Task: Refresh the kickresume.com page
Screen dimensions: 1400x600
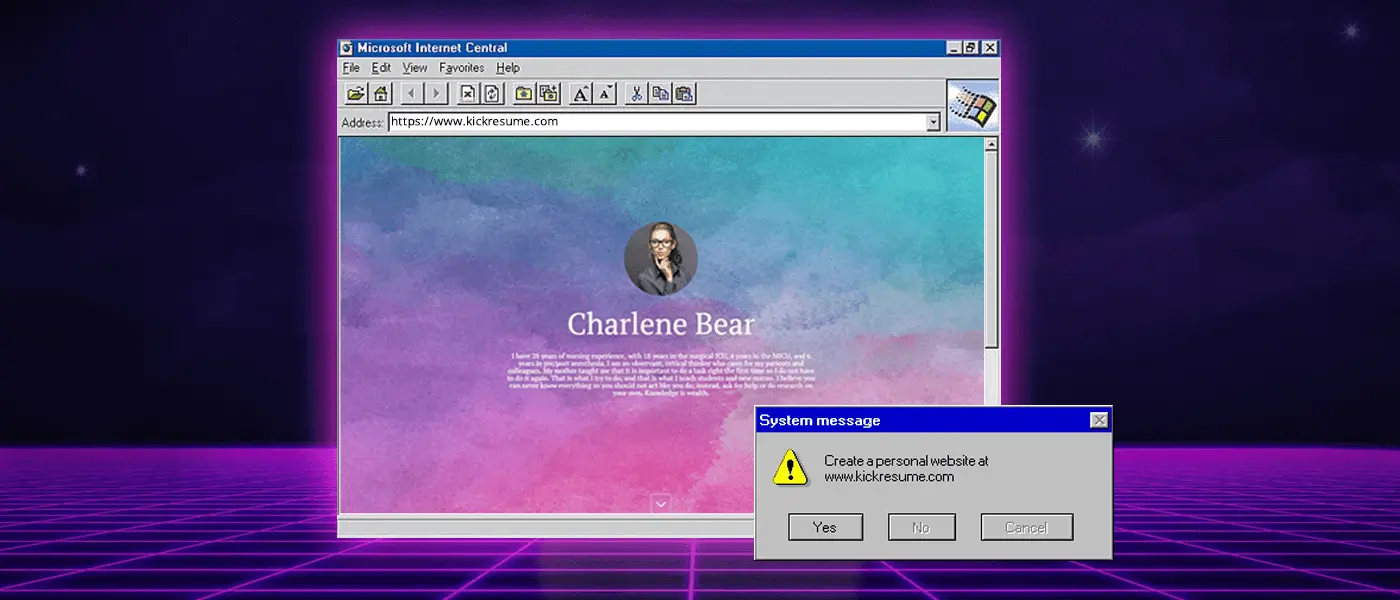Action: 491,93
